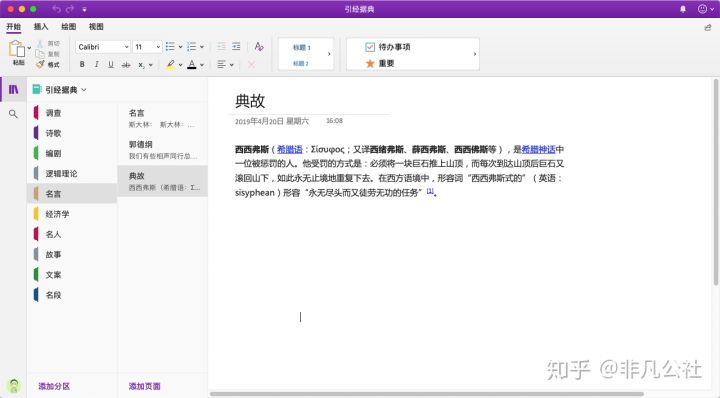This screenshot has width=720, height=398.
Task: Open the search magnifier in the sidebar
Action: (x=13, y=114)
